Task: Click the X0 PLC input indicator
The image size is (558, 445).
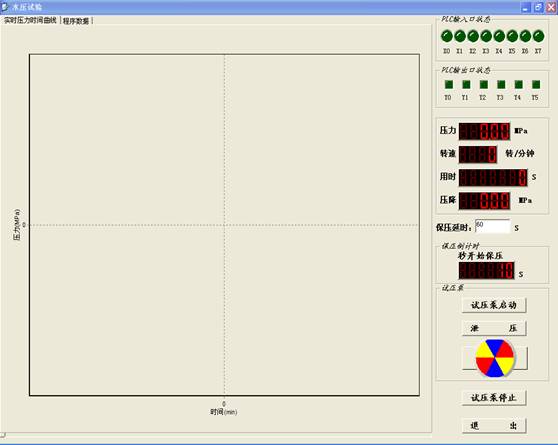Action: click(x=447, y=36)
